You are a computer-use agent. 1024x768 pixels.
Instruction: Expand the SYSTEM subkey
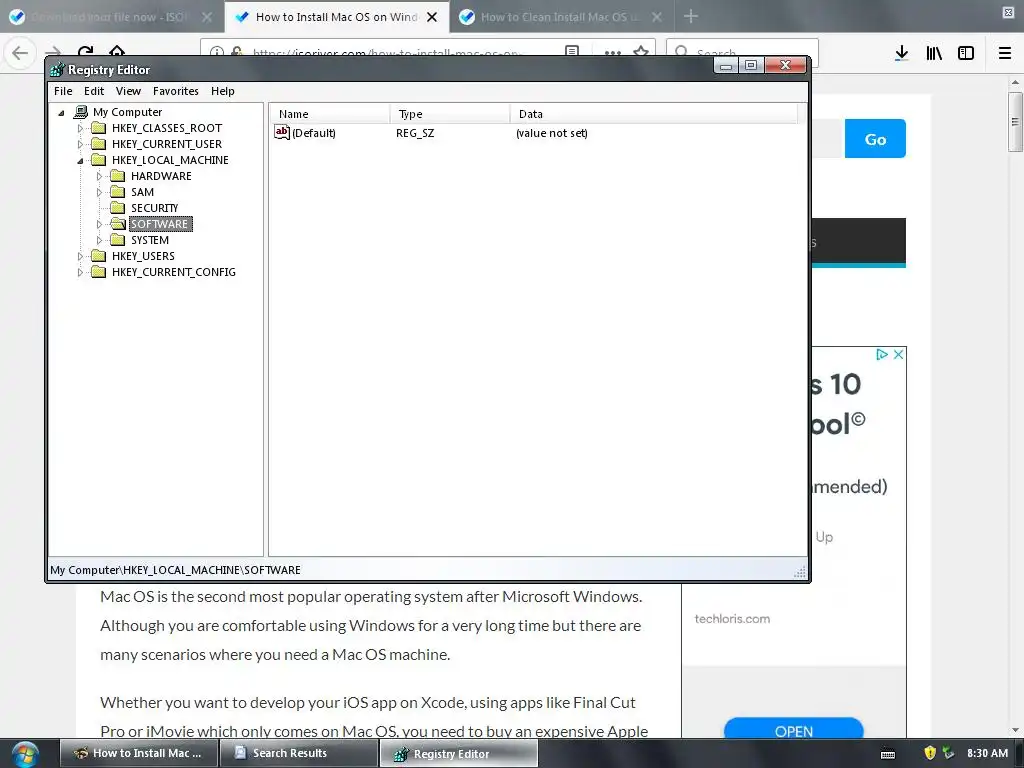click(99, 240)
